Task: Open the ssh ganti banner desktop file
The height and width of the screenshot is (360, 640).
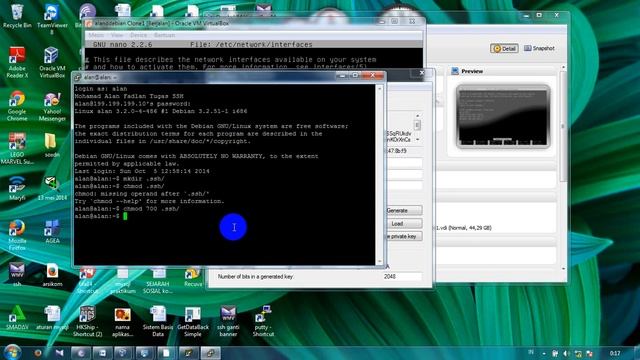Action: point(228,321)
